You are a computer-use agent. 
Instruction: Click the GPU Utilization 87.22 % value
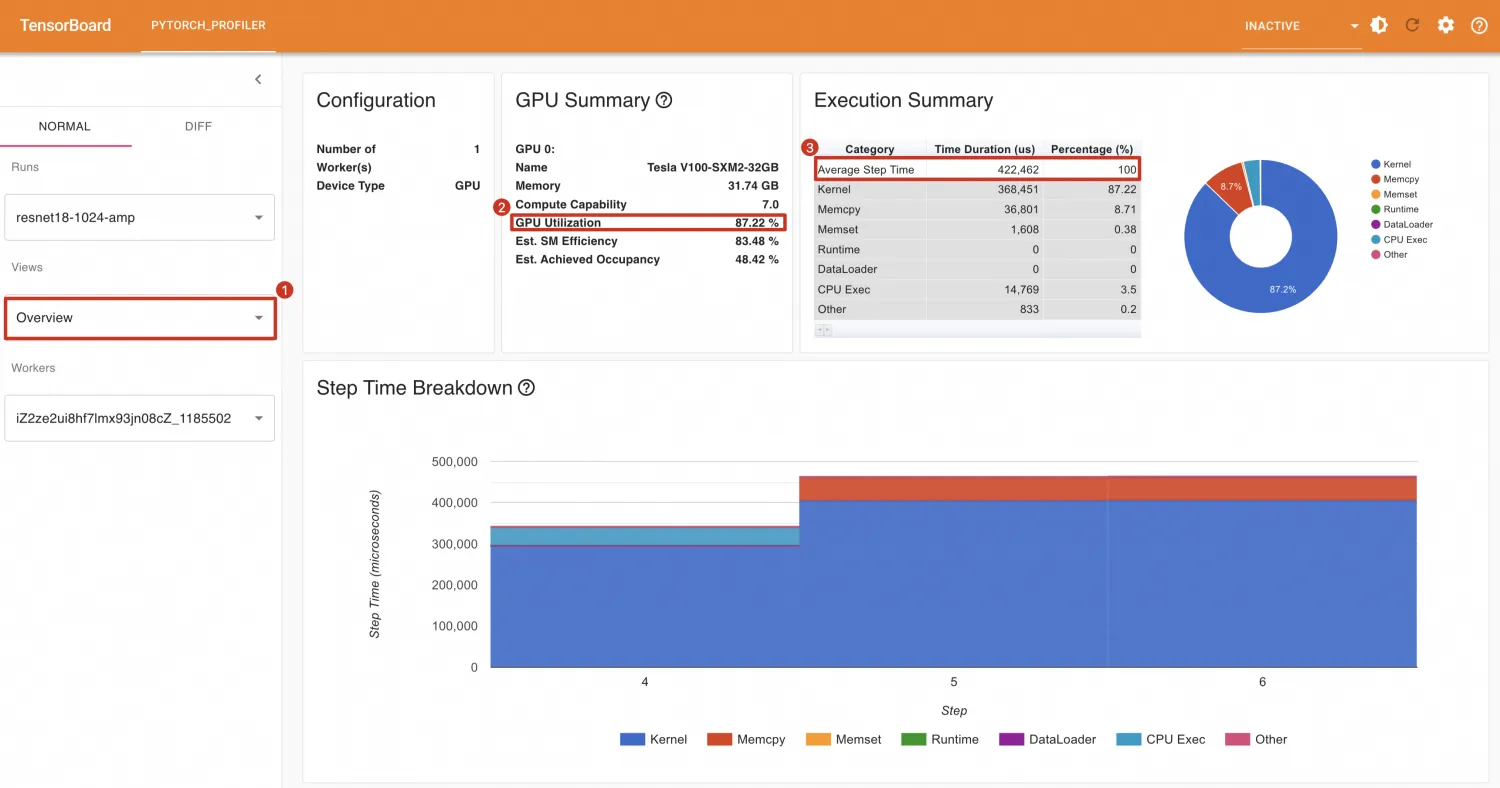click(757, 222)
